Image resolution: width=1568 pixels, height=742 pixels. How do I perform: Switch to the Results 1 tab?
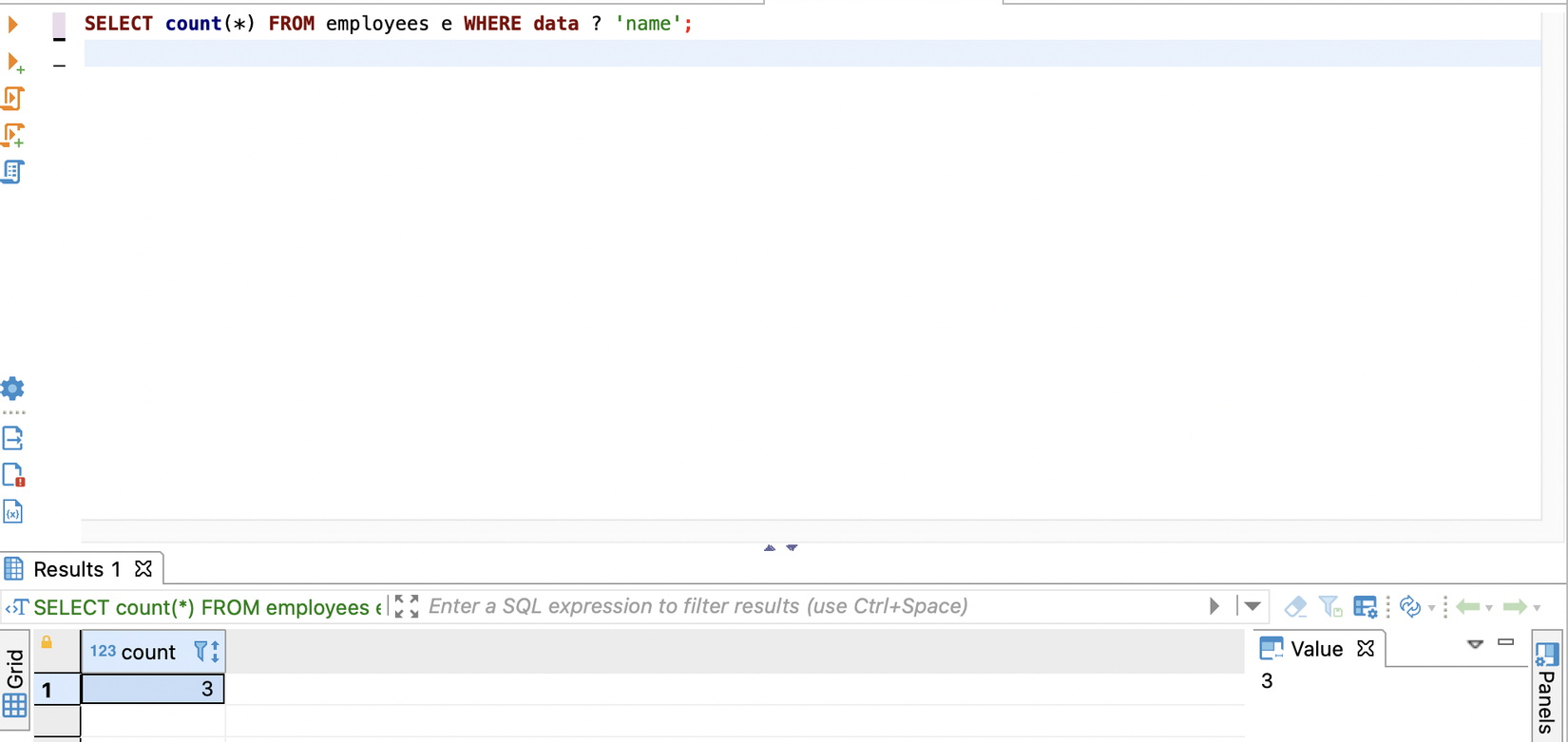pos(77,569)
